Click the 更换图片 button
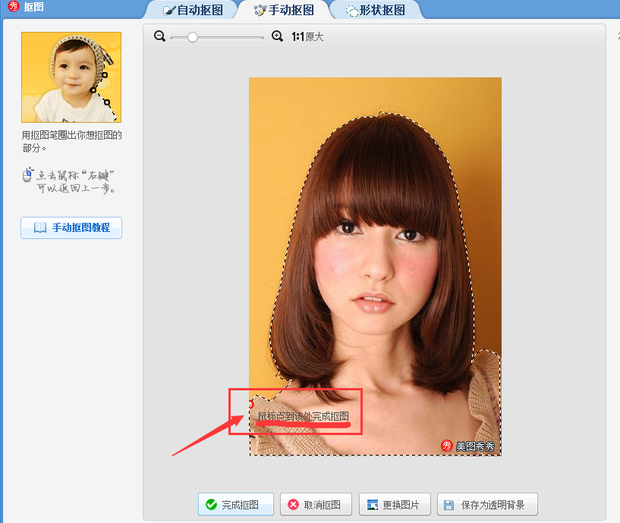The image size is (620, 523). 394,504
